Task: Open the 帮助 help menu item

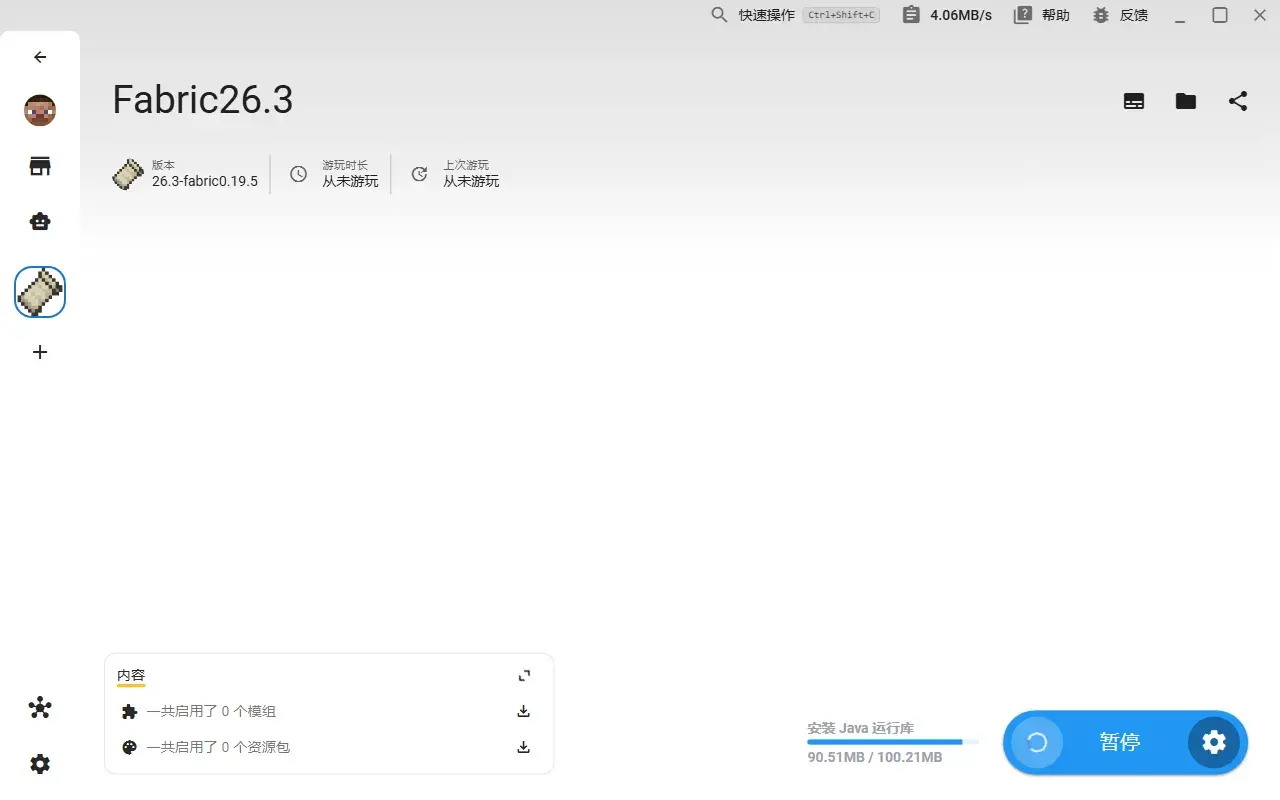Action: click(x=1042, y=15)
